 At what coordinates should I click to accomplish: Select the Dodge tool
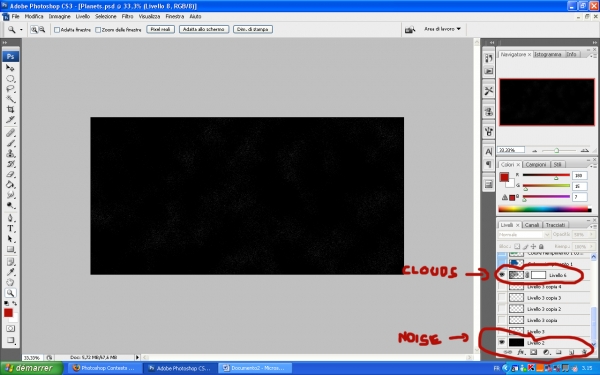point(10,205)
